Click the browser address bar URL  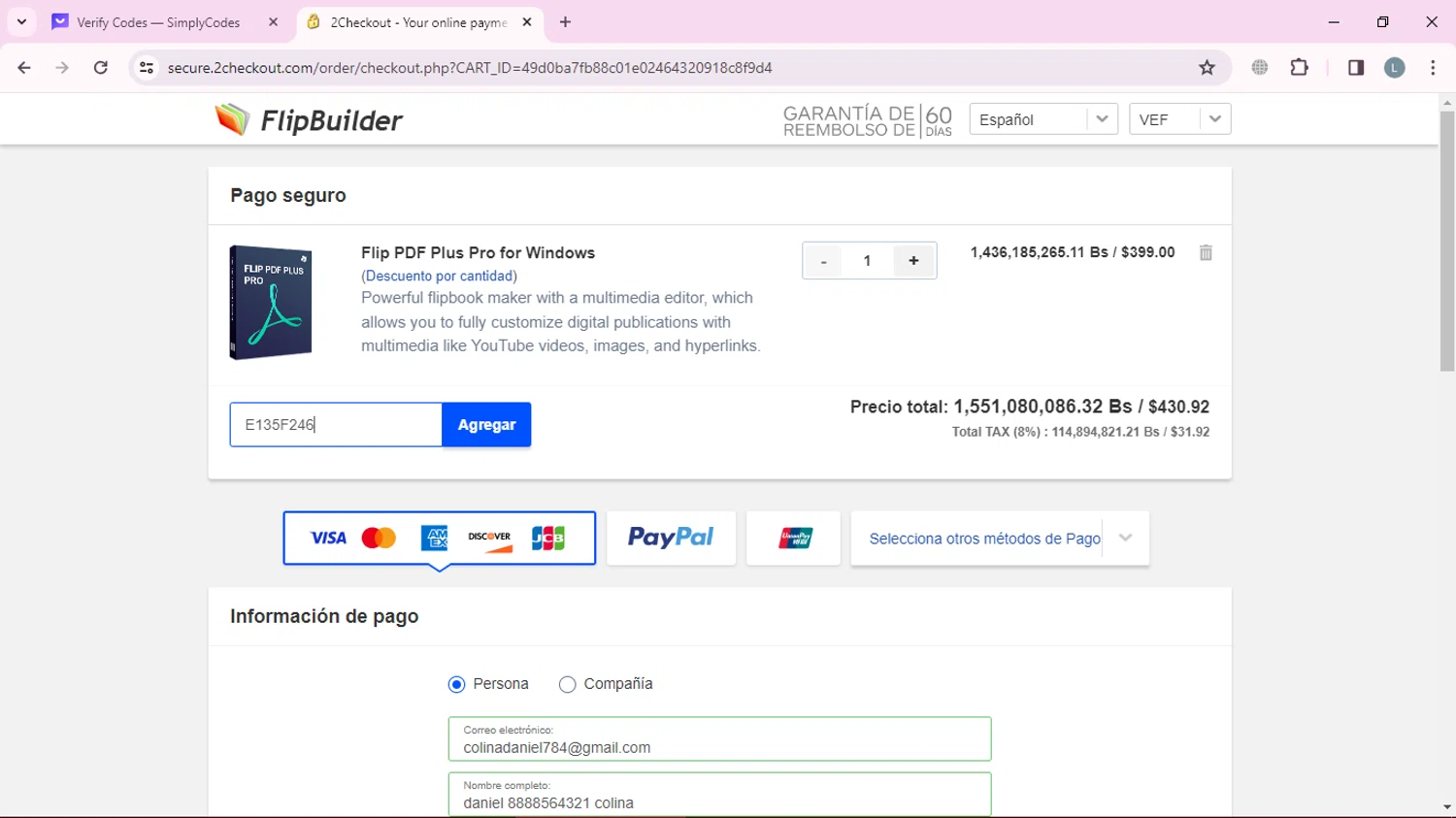pos(470,68)
